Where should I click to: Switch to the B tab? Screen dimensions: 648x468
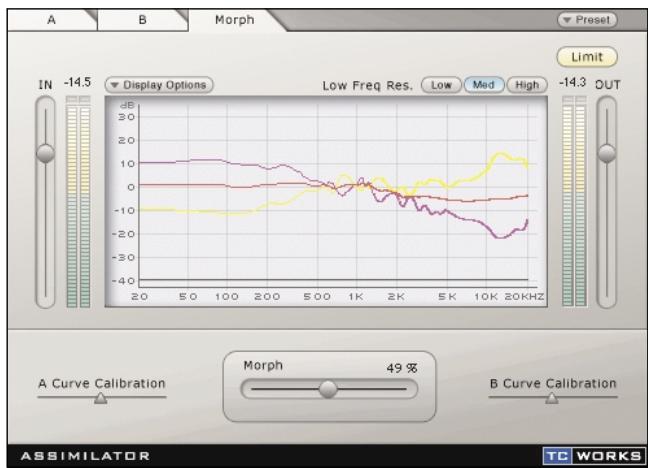point(143,20)
